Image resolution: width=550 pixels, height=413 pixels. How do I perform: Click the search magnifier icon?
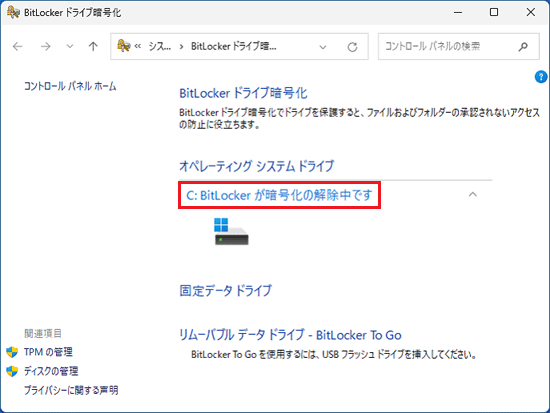pos(523,46)
